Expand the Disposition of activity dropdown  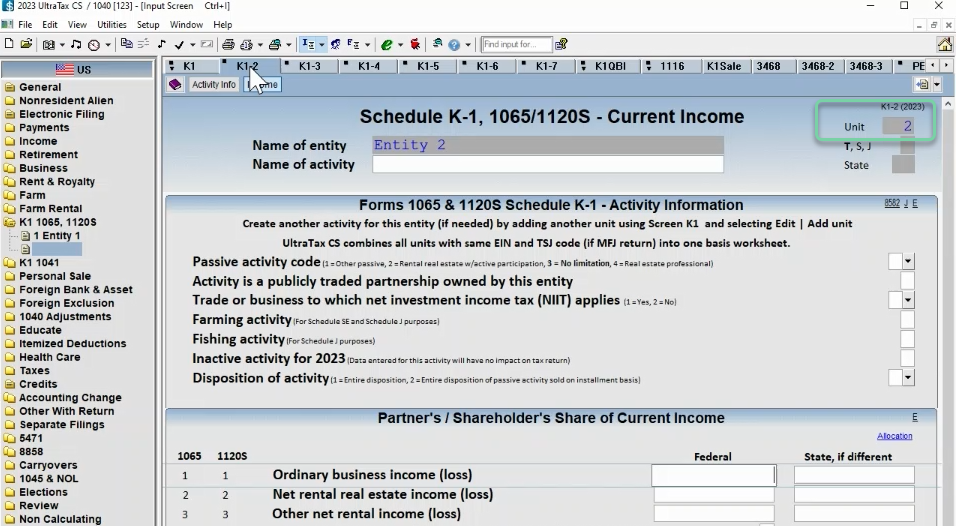pyautogui.click(x=908, y=378)
